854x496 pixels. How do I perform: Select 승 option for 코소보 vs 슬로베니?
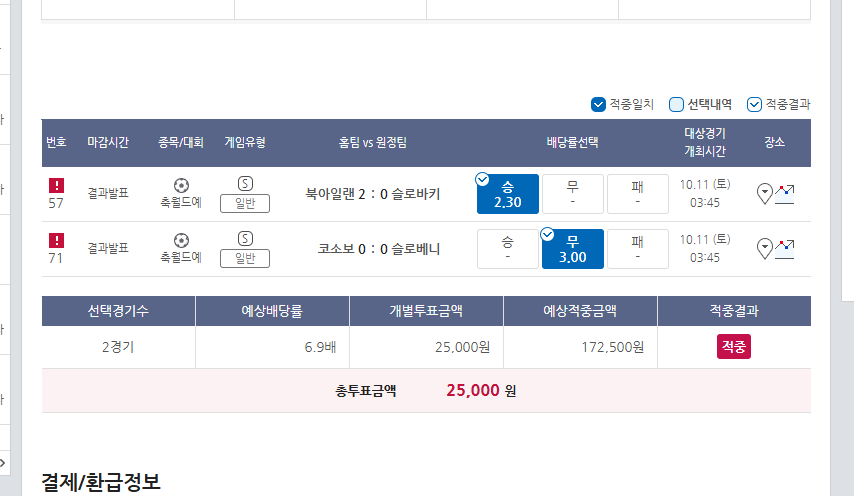[x=508, y=249]
